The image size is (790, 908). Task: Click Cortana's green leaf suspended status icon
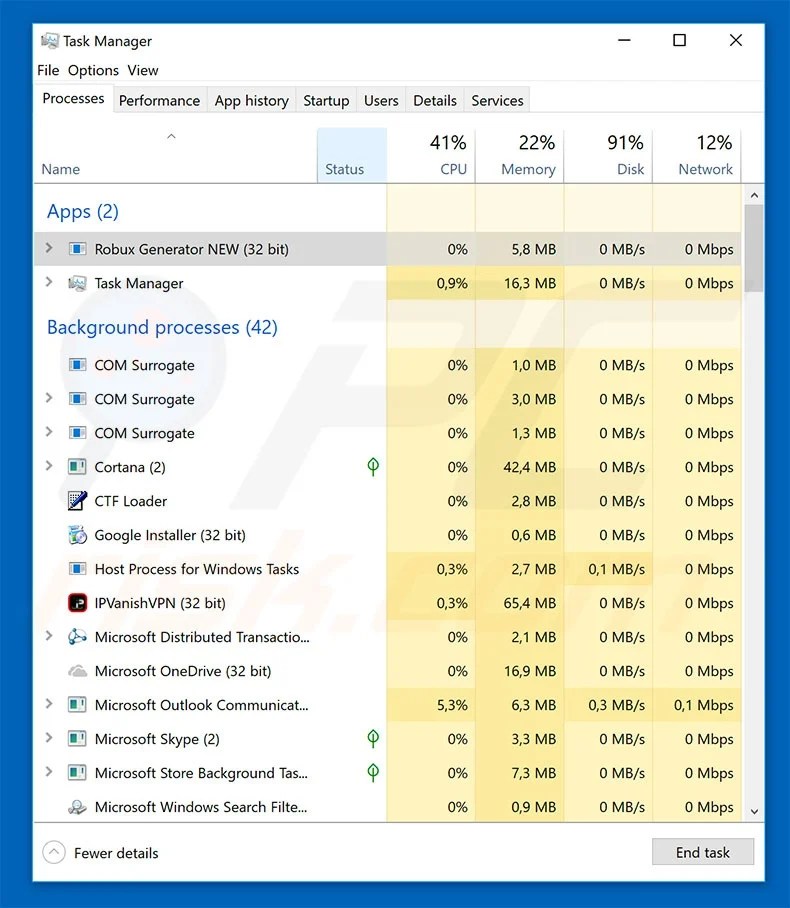click(373, 467)
